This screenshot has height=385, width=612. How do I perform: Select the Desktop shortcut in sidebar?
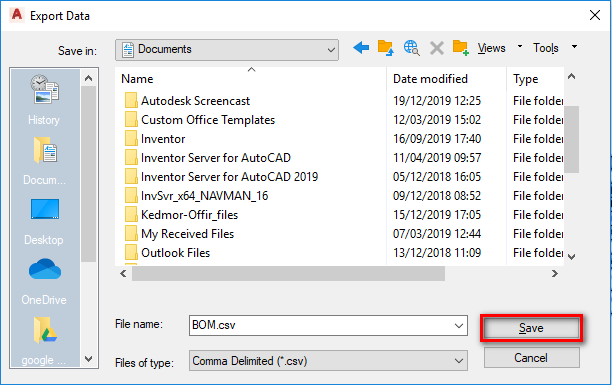point(44,221)
